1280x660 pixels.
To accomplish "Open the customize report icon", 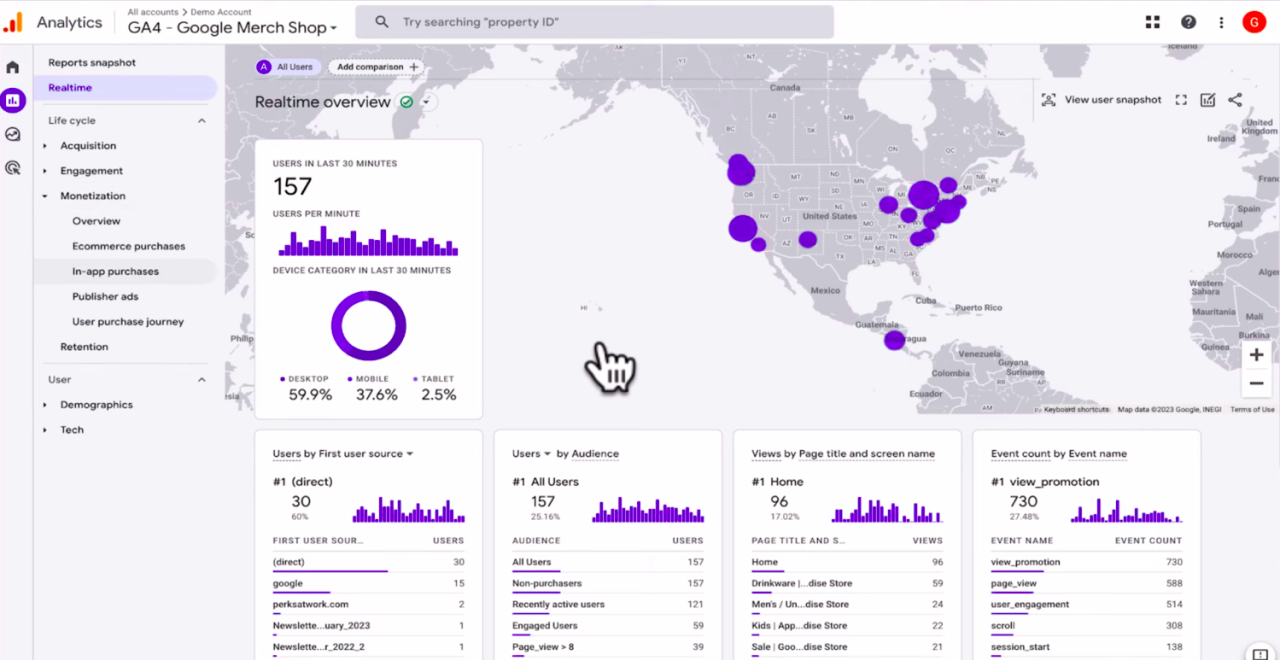I will tap(1207, 99).
